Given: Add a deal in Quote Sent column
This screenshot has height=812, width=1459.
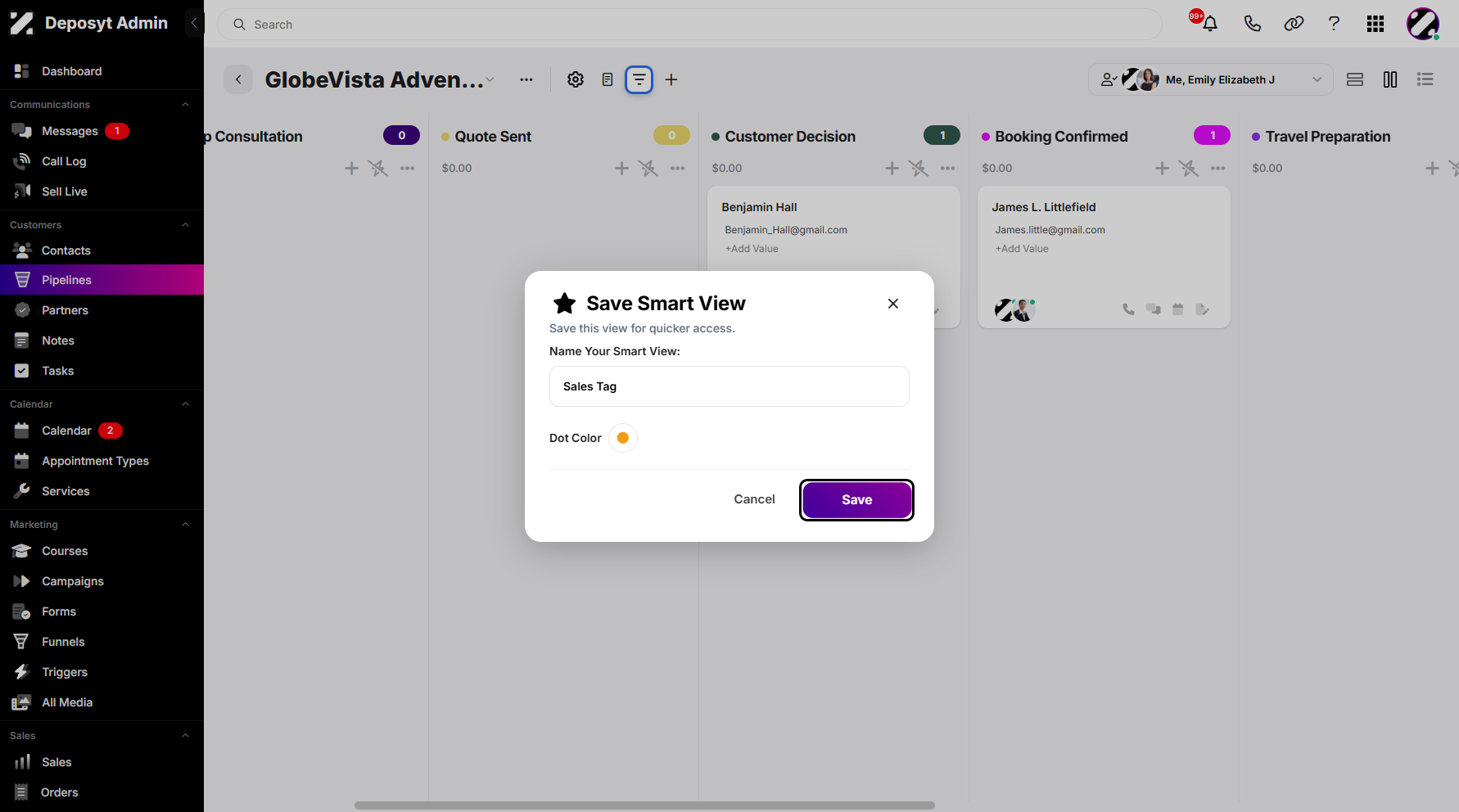Looking at the screenshot, I should [622, 168].
